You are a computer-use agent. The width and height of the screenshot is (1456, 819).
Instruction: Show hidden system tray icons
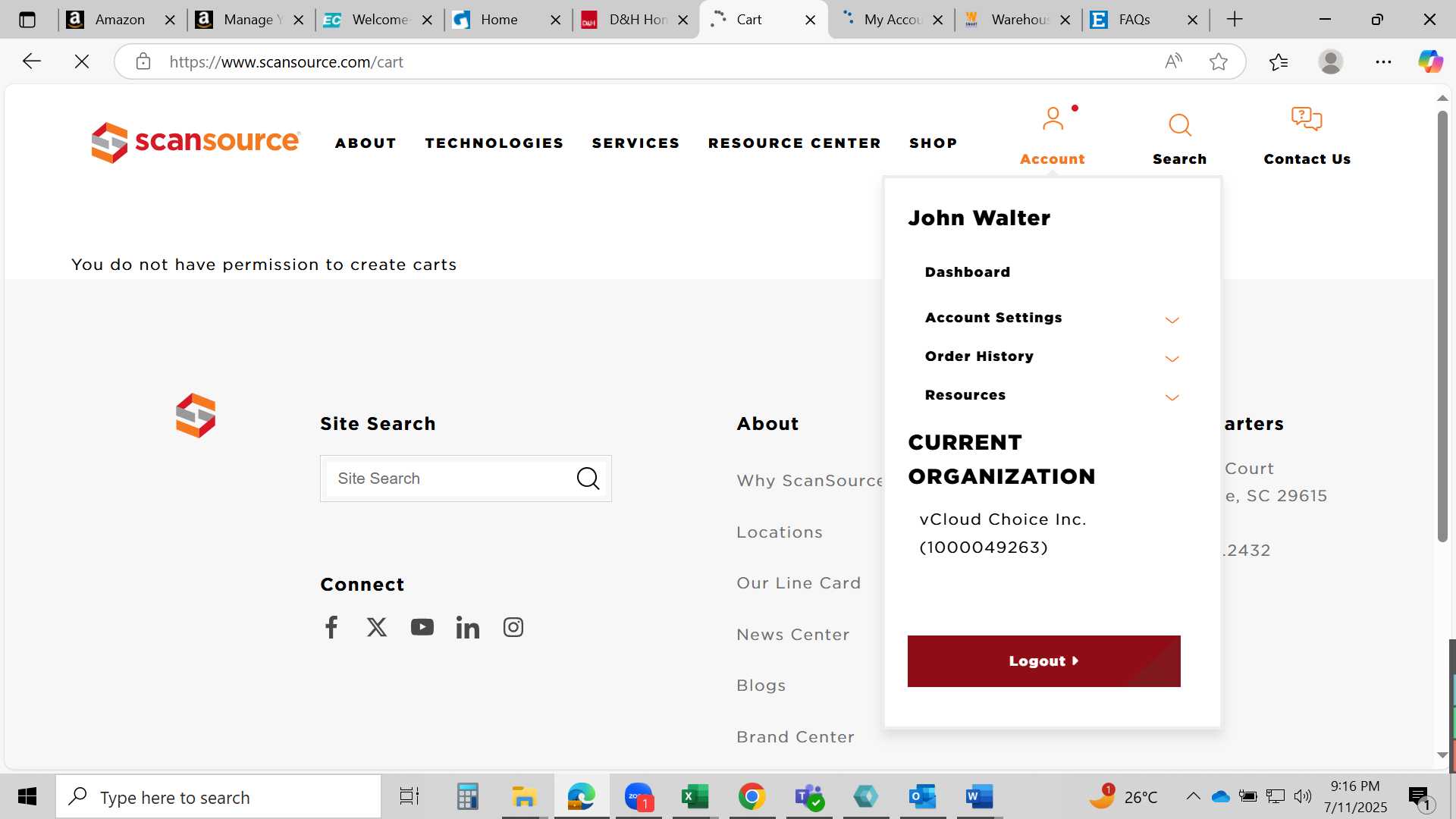1193,796
